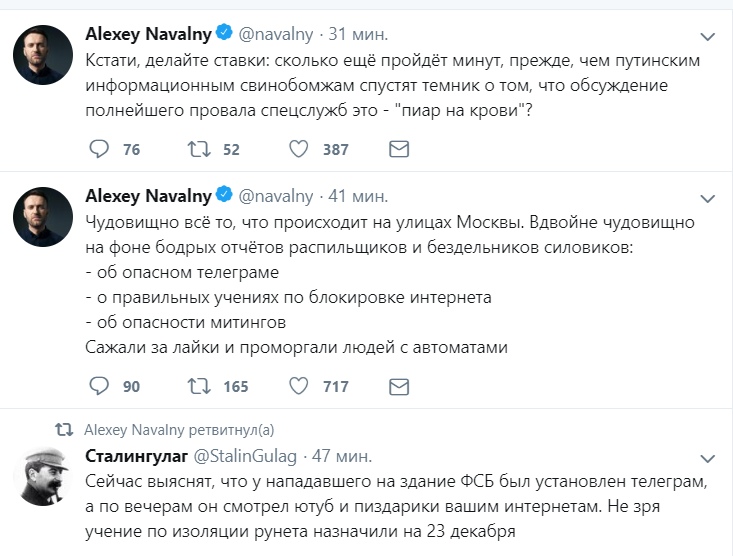Open Navalny avatar on the 41 мин. tweet
The height and width of the screenshot is (556, 733).
[41, 213]
